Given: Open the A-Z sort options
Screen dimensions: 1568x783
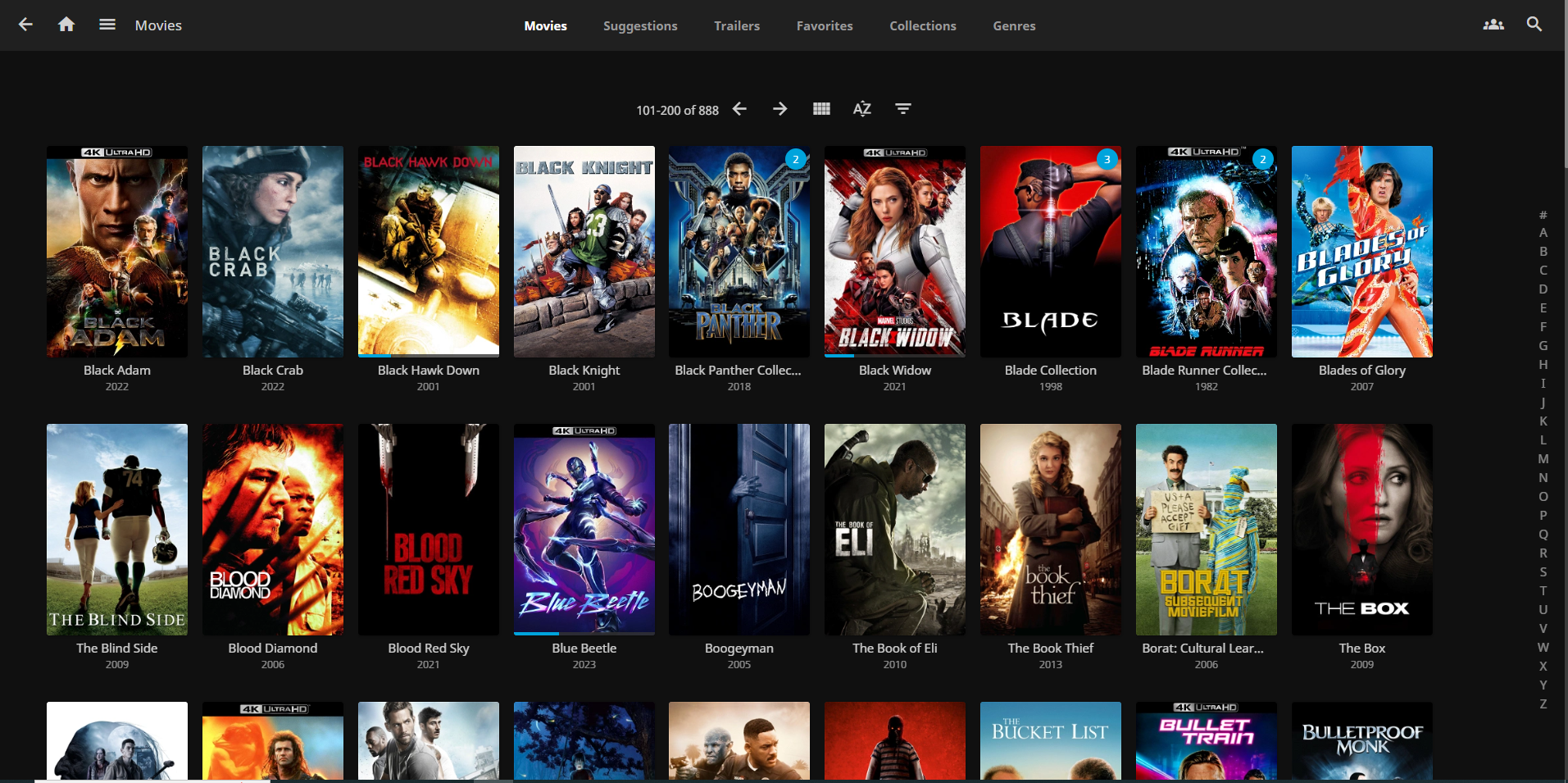Looking at the screenshot, I should coord(861,108).
